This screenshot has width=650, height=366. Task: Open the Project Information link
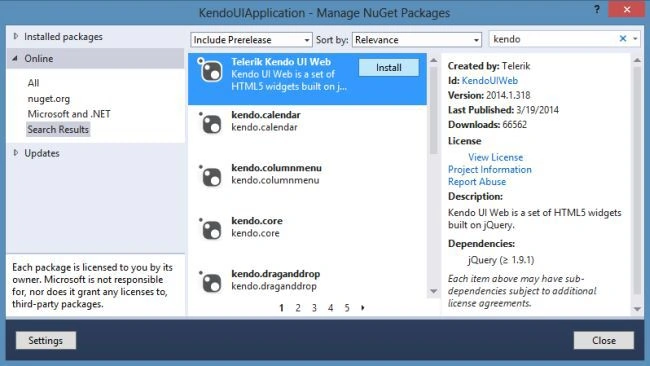(490, 170)
